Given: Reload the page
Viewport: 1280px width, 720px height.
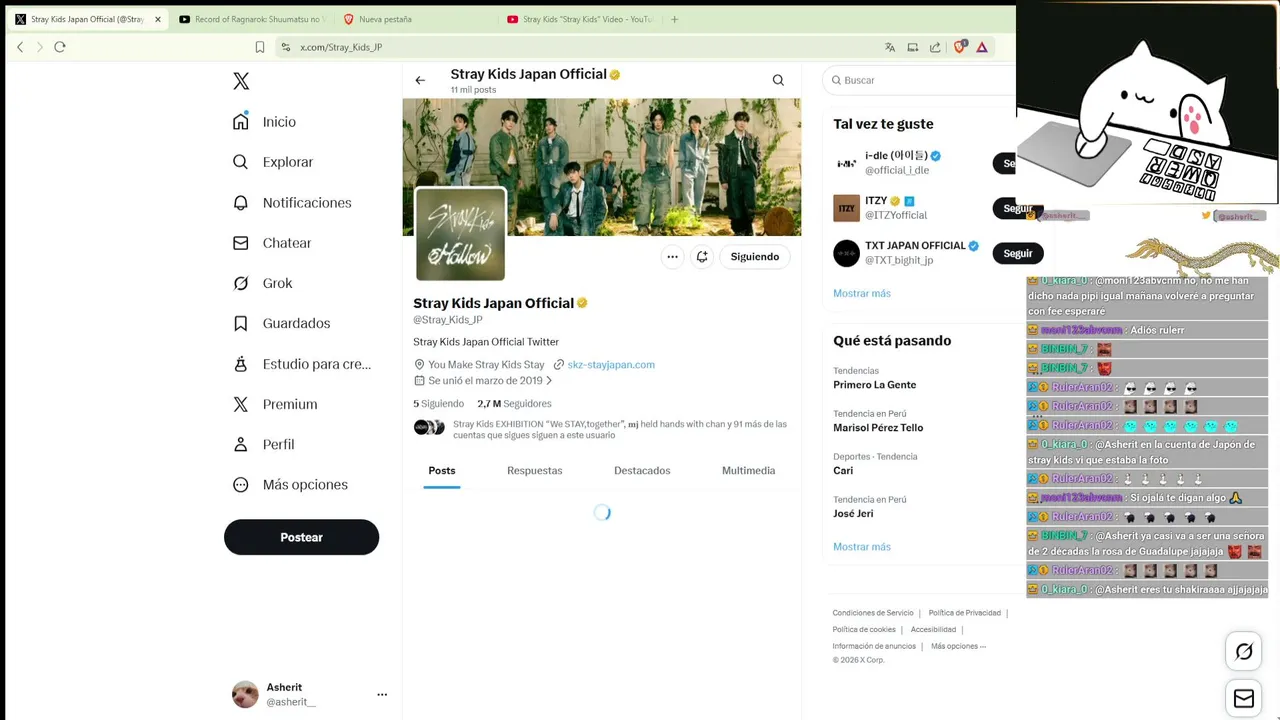Looking at the screenshot, I should point(60,47).
